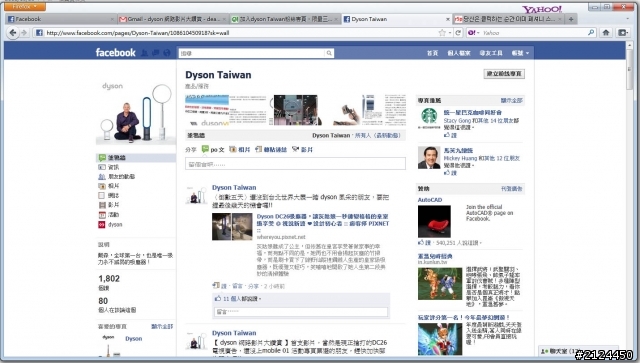Like the AutoCAD sponsored page
This screenshot has height=363, width=640.
(424, 243)
